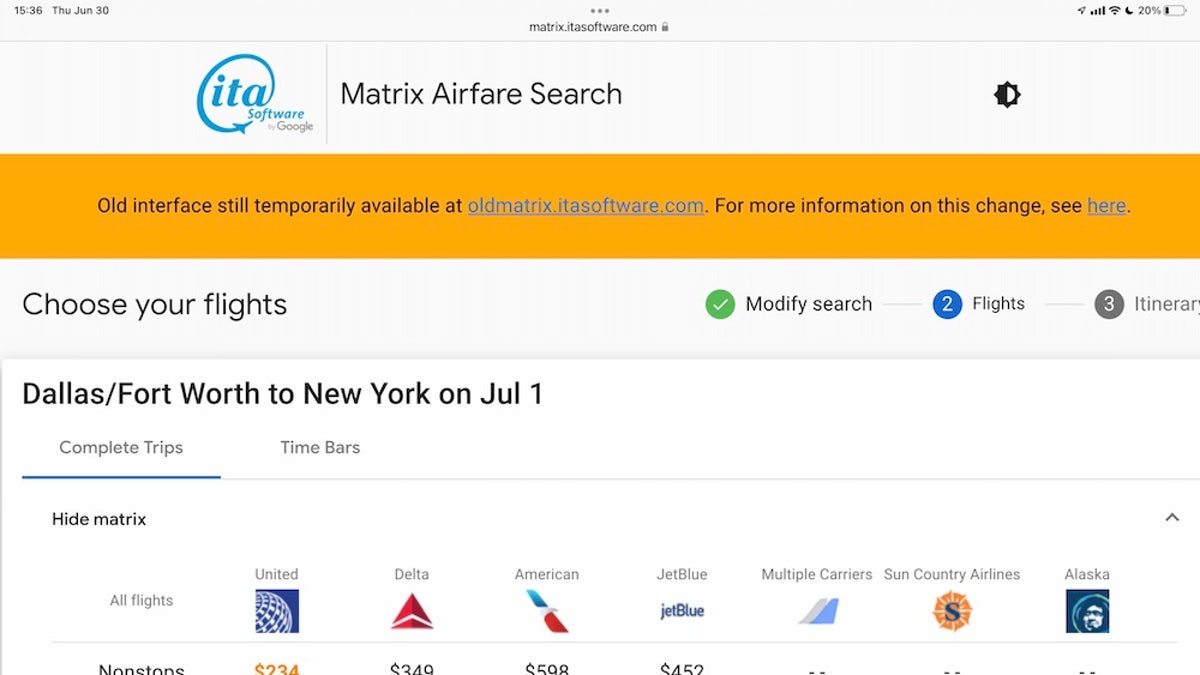Select United nonstop $234 fare

(x=277, y=668)
